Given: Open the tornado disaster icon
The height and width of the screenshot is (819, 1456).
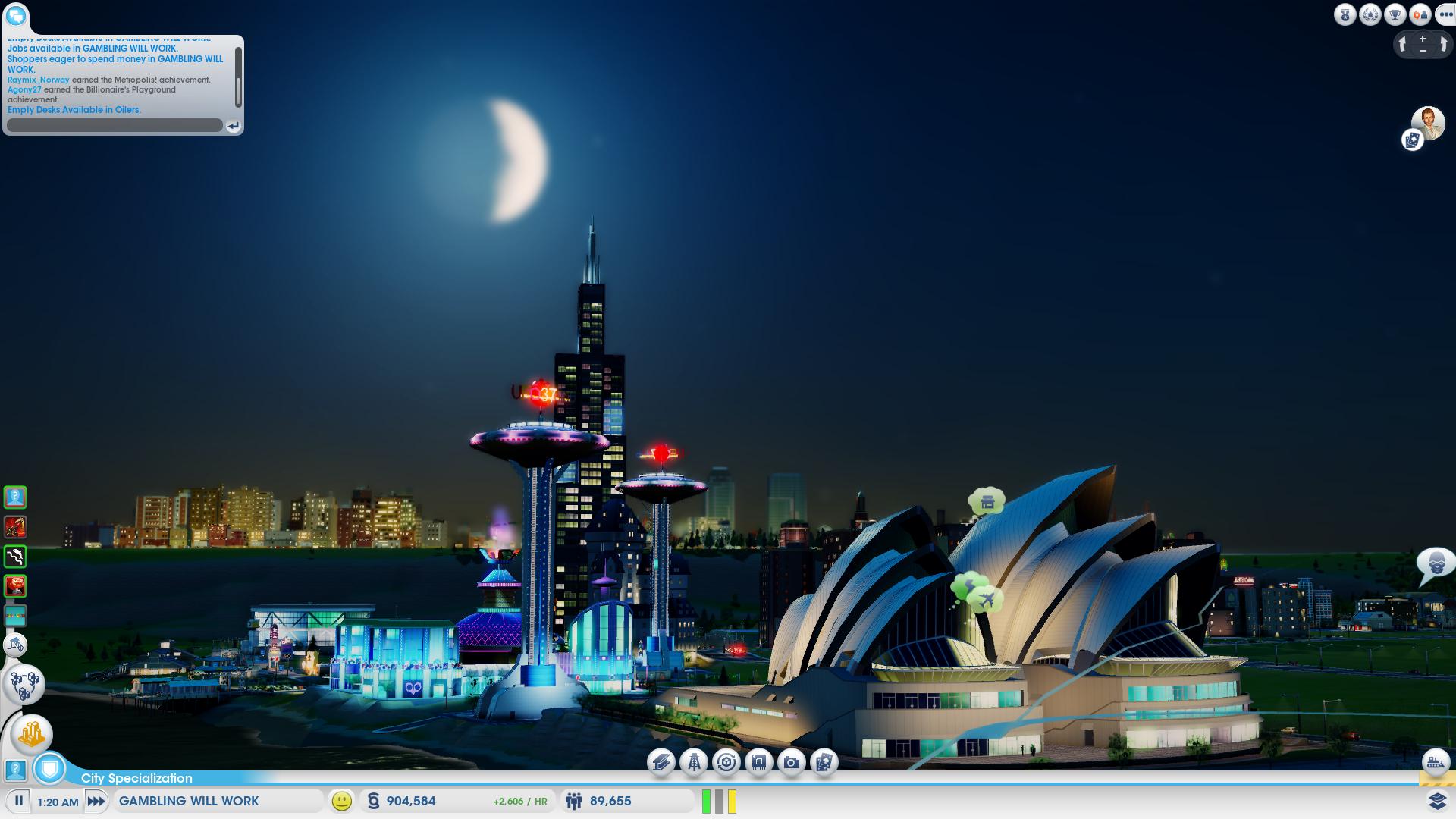Looking at the screenshot, I should coord(15,557).
